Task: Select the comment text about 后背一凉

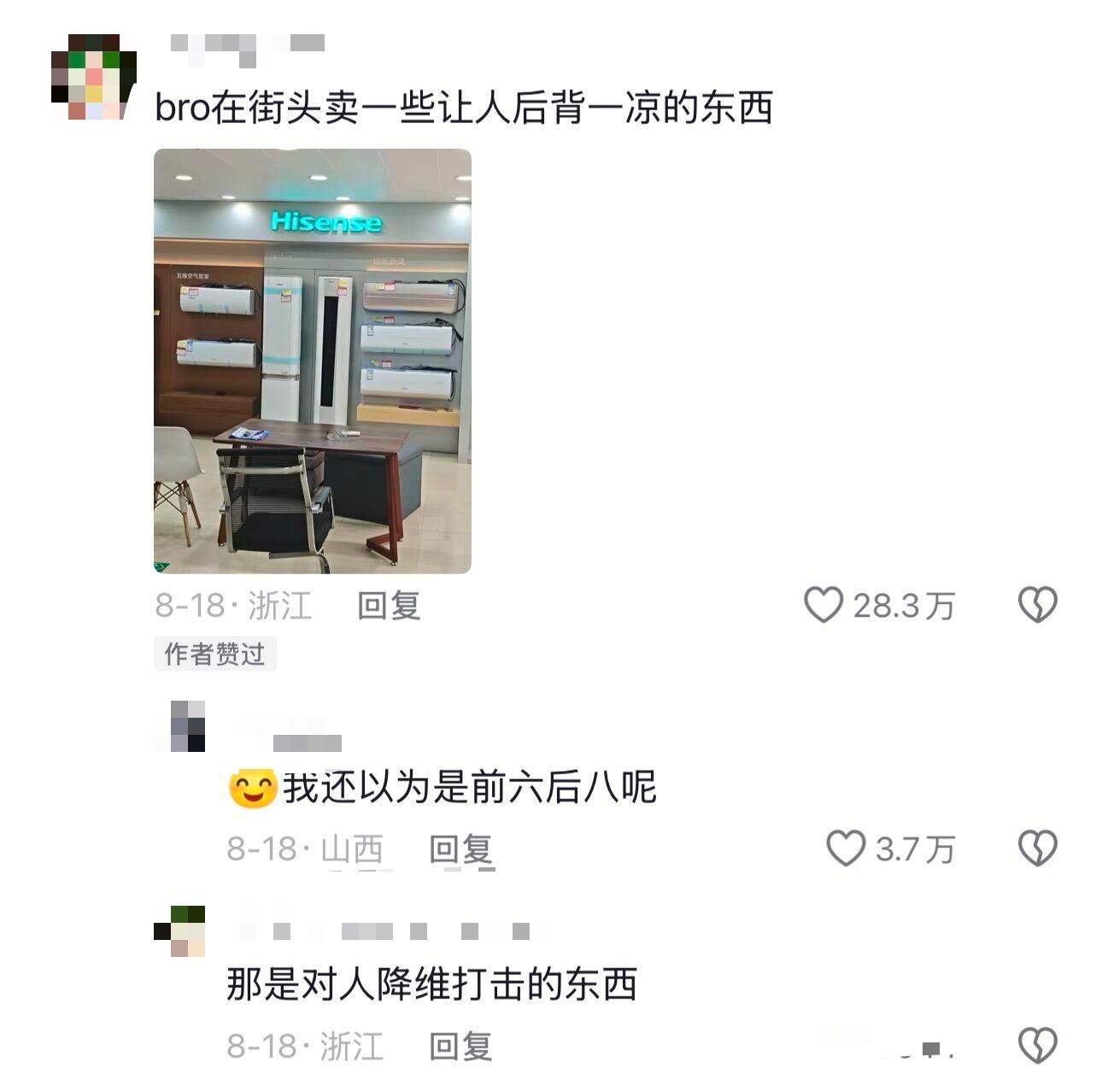Action: tap(464, 108)
